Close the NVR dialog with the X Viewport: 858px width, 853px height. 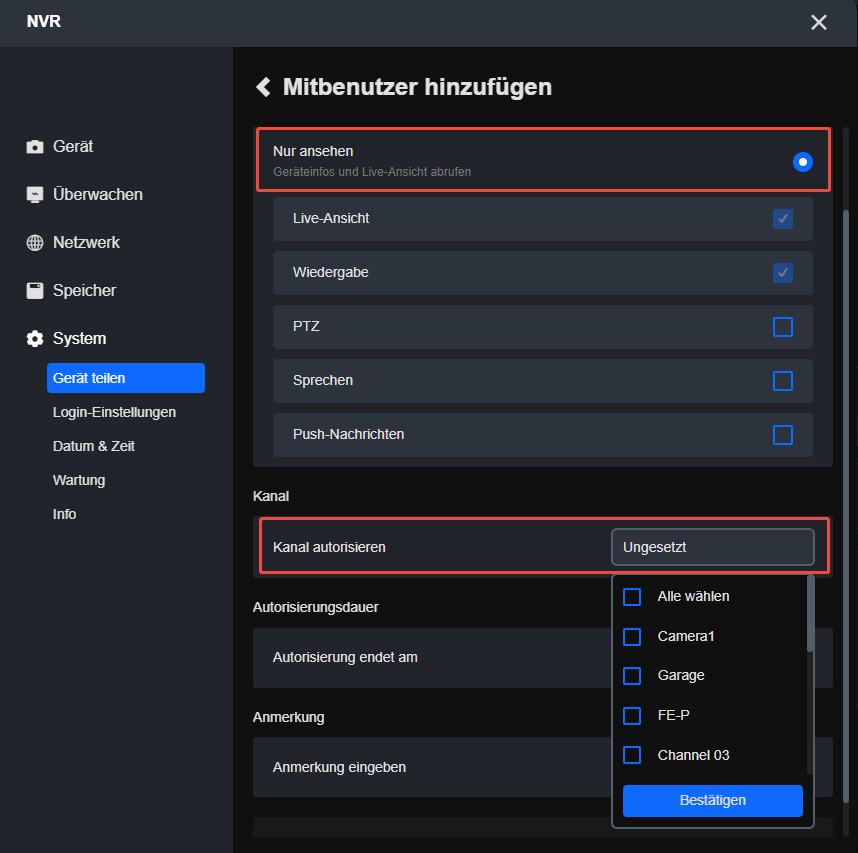819,22
